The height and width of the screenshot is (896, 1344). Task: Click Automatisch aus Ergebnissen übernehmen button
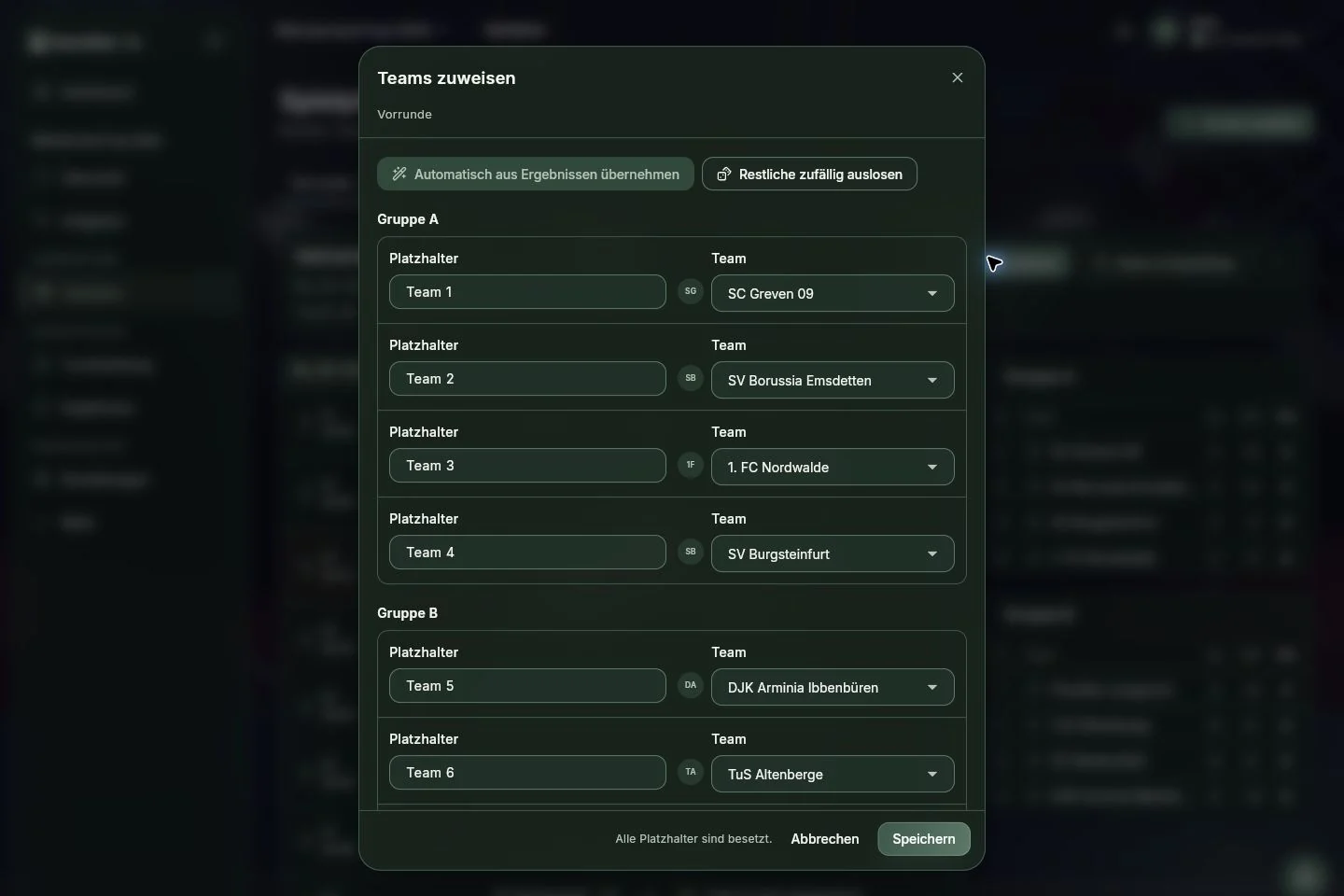pyautogui.click(x=536, y=175)
